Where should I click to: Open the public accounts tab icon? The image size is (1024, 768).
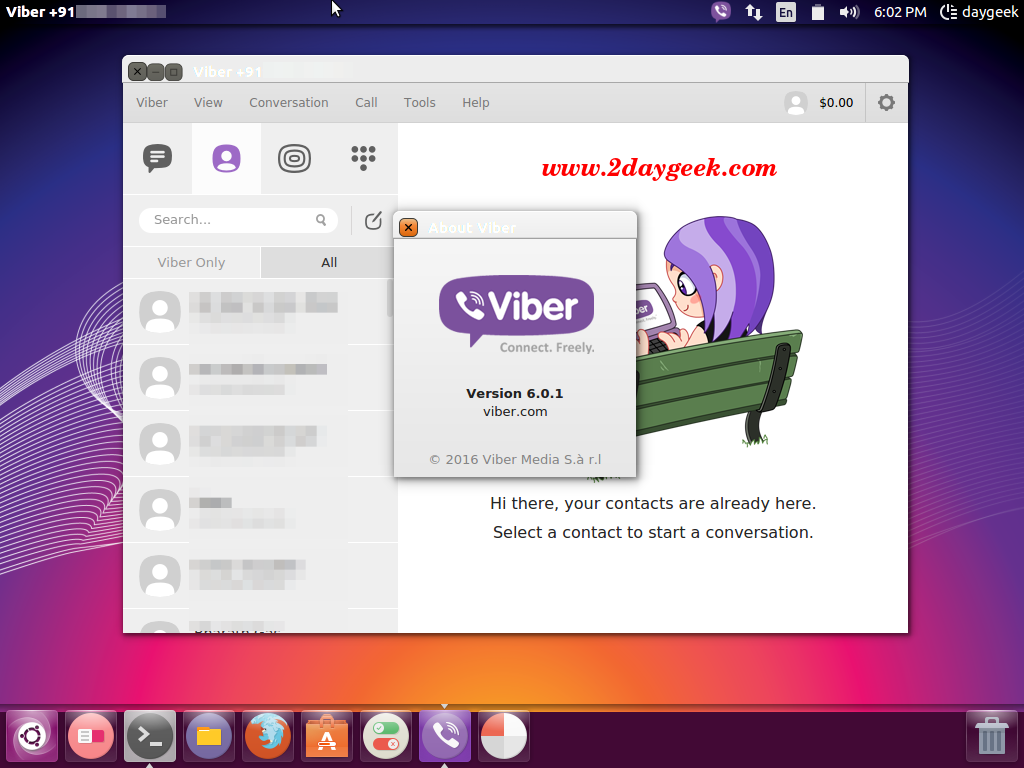[x=295, y=158]
